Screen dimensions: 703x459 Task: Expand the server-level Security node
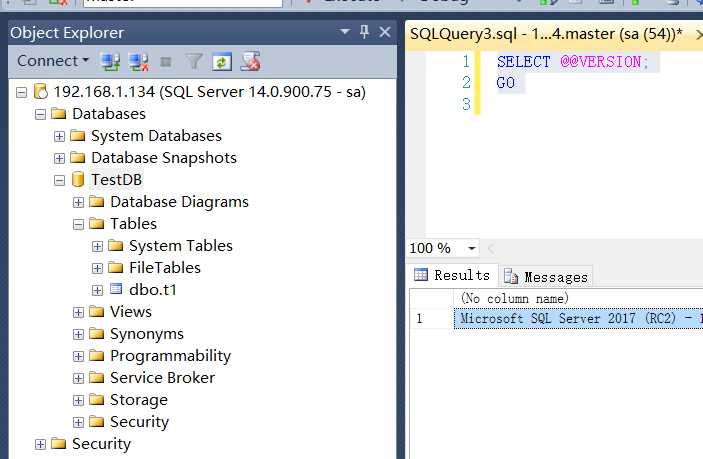pyautogui.click(x=40, y=444)
